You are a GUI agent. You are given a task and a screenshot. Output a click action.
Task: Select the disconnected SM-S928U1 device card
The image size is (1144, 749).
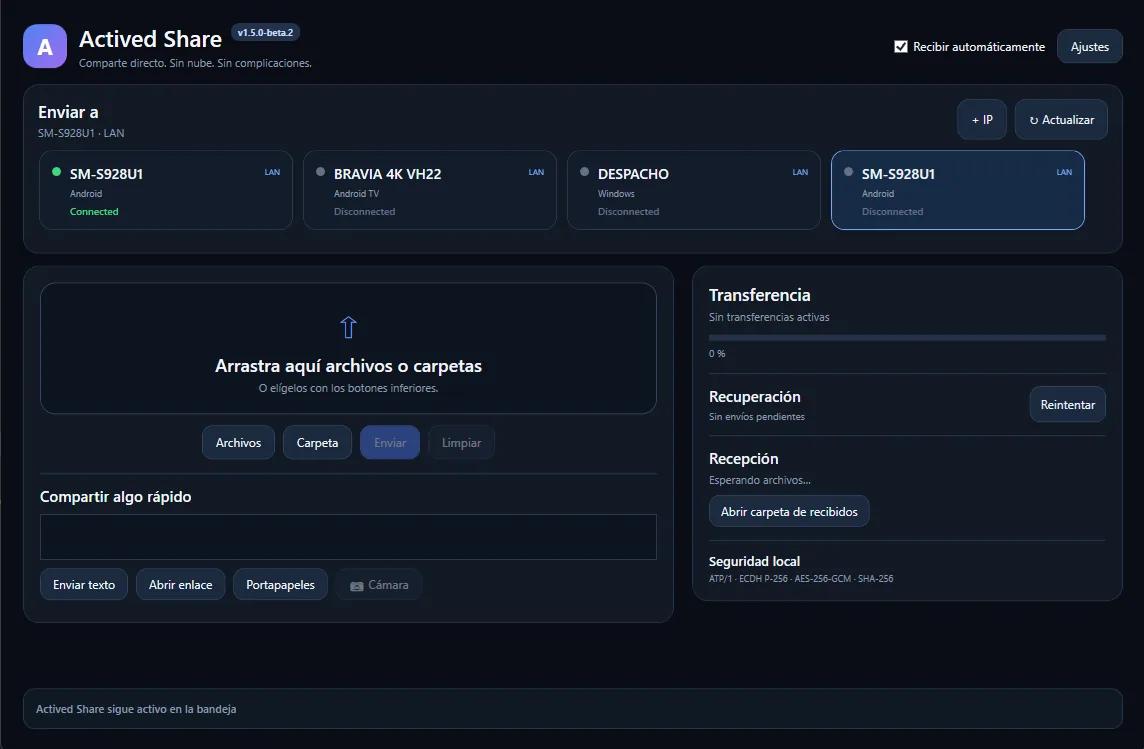coord(958,190)
